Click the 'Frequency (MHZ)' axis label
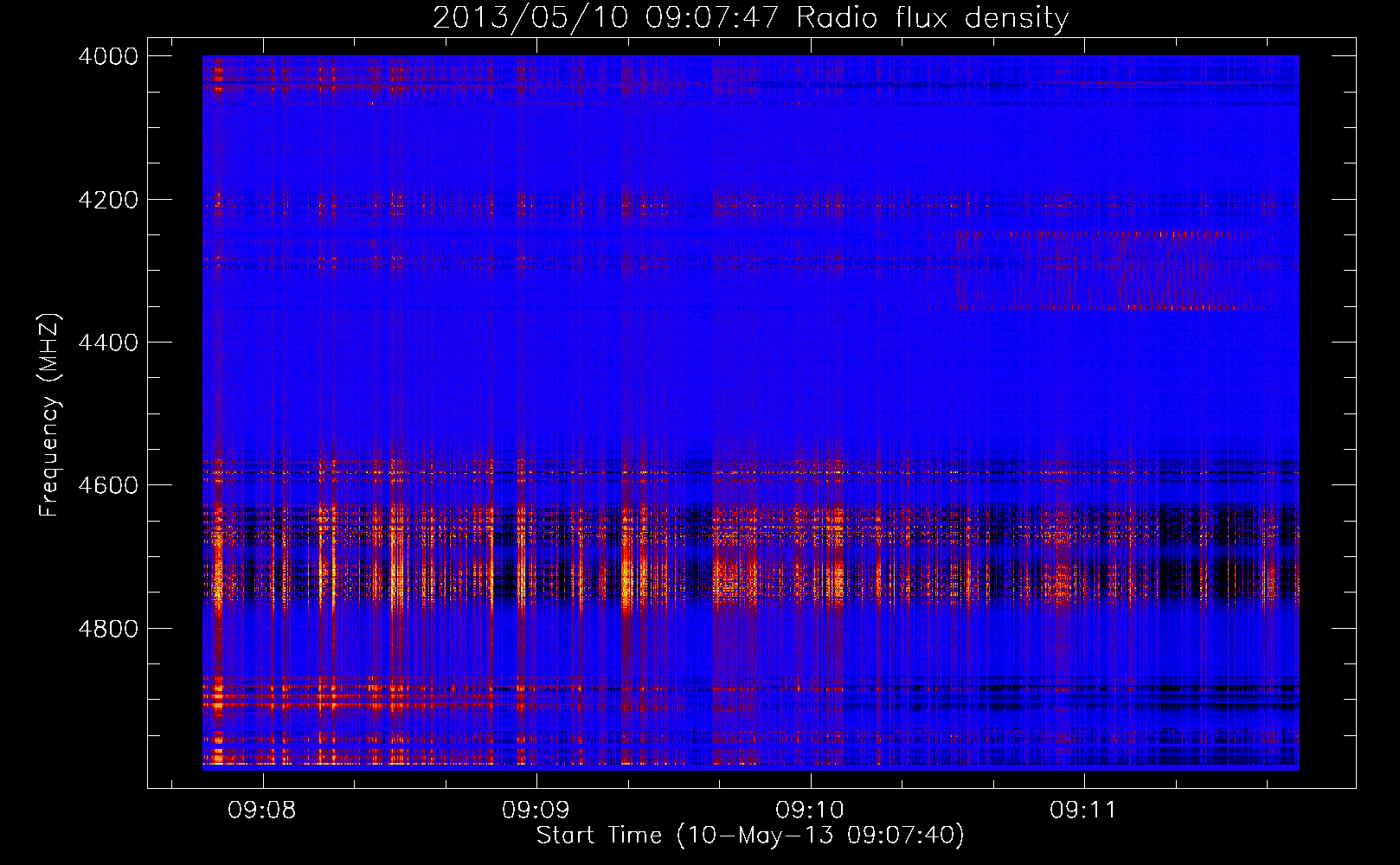Viewport: 1400px width, 865px height. pyautogui.click(x=50, y=415)
